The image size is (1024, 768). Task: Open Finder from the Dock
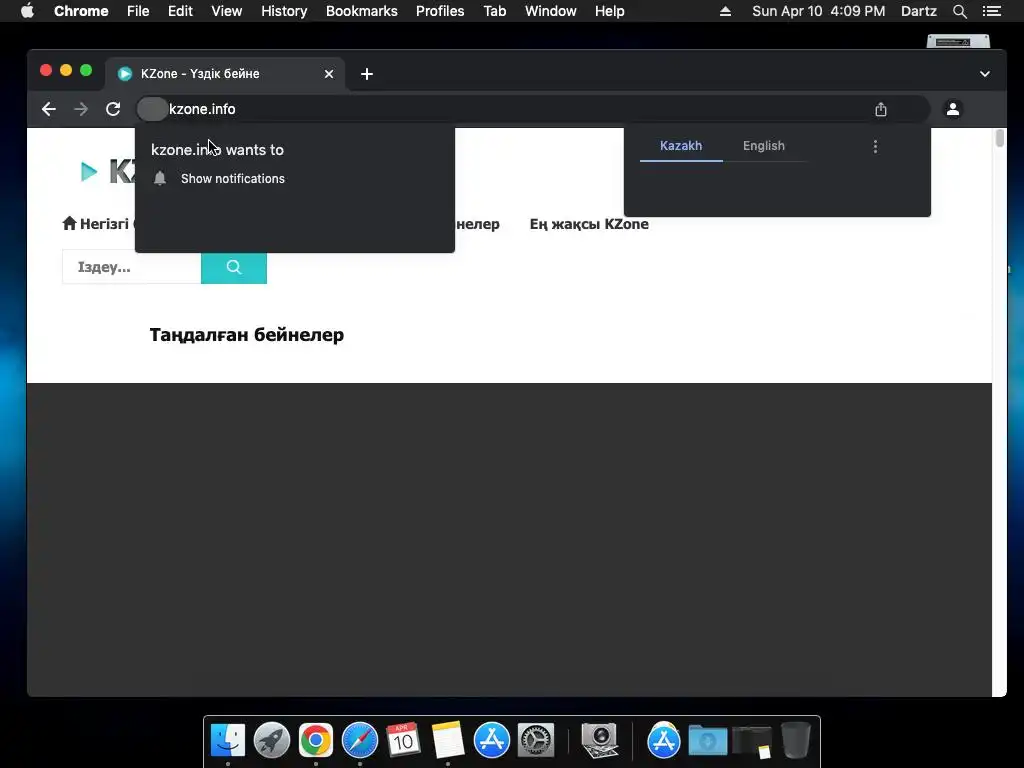click(x=228, y=740)
